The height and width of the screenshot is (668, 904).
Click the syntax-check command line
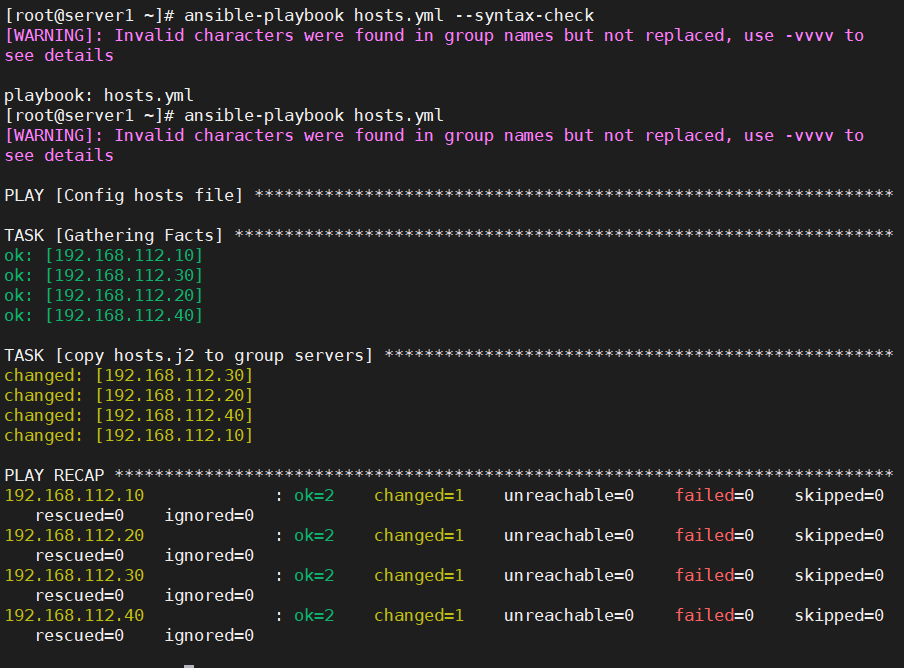[x=299, y=16]
